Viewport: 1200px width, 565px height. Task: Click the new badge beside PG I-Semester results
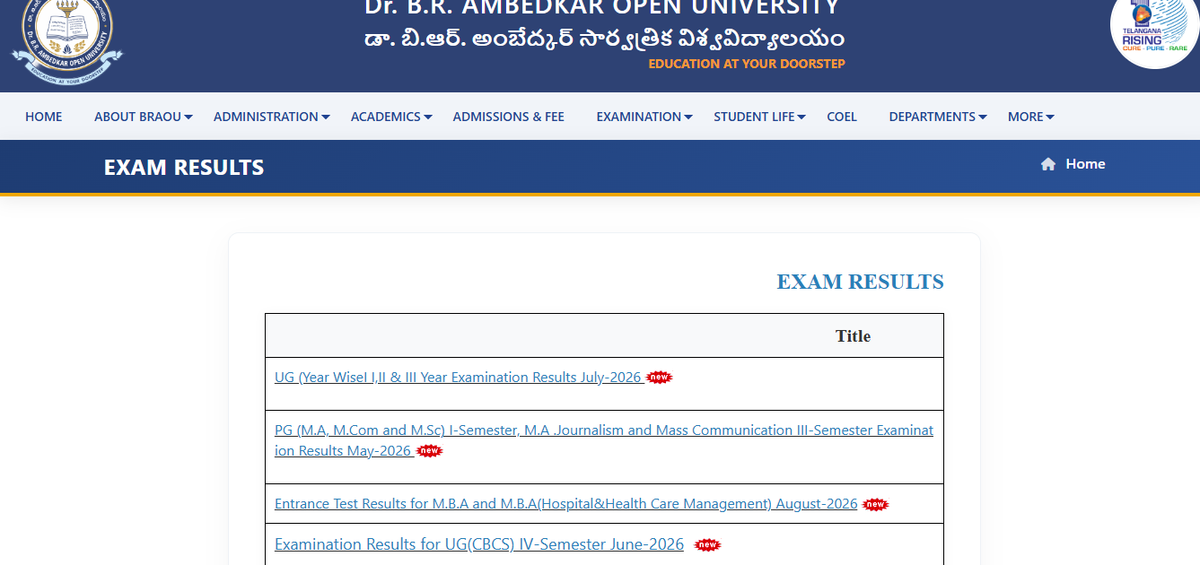[429, 451]
